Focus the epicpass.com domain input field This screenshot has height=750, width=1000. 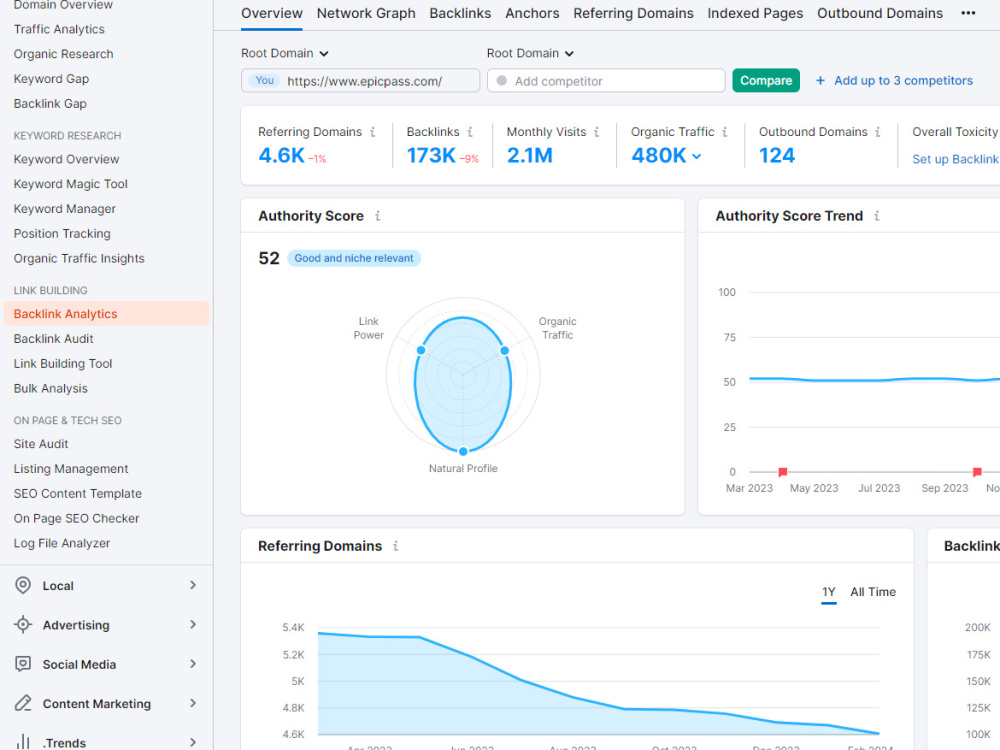coord(360,80)
